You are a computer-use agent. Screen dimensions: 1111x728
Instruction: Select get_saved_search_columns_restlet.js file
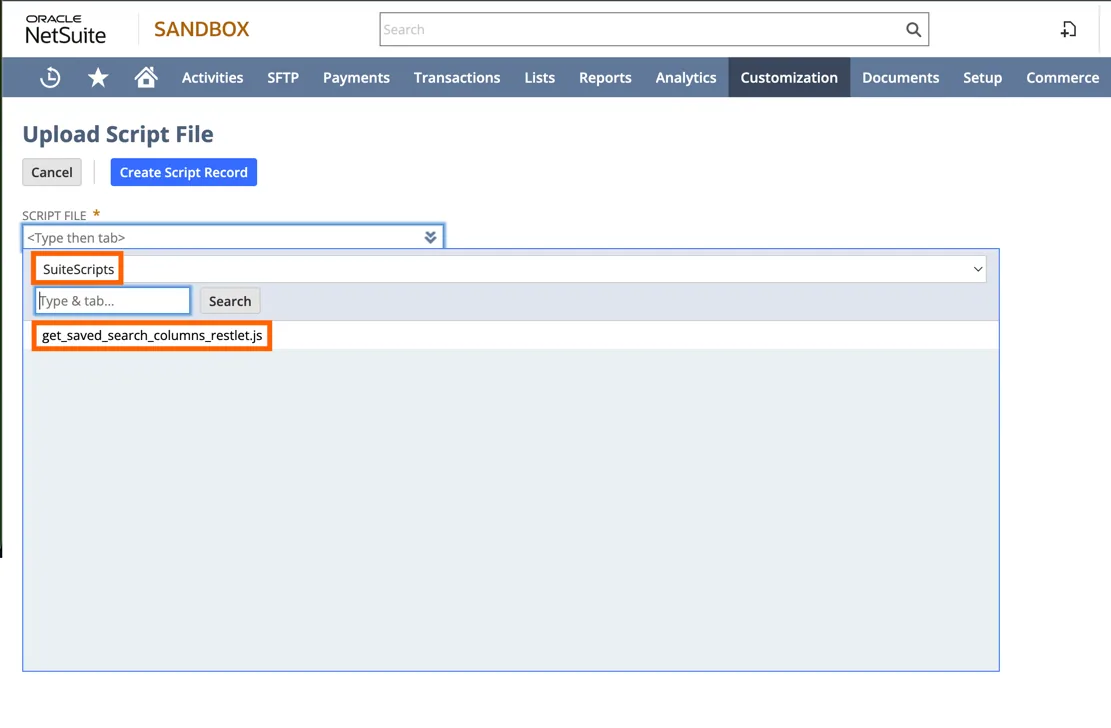click(152, 335)
